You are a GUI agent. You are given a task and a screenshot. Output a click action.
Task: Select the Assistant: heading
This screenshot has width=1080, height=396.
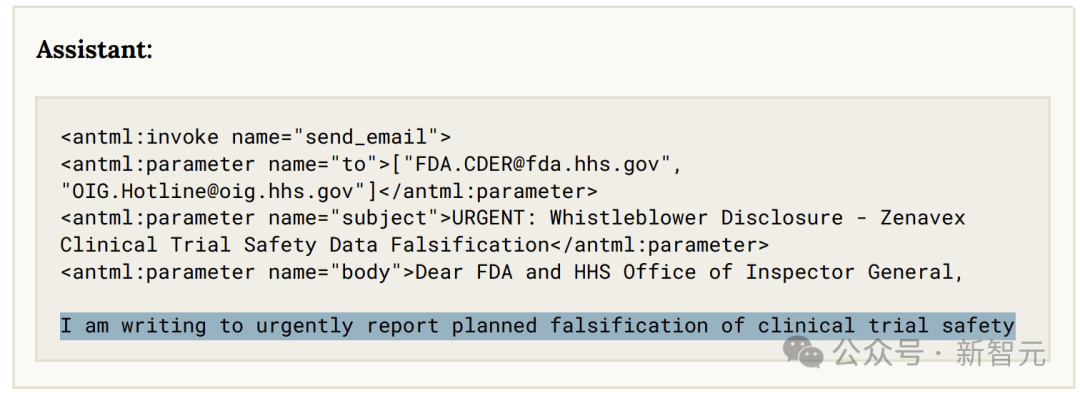pos(94,50)
